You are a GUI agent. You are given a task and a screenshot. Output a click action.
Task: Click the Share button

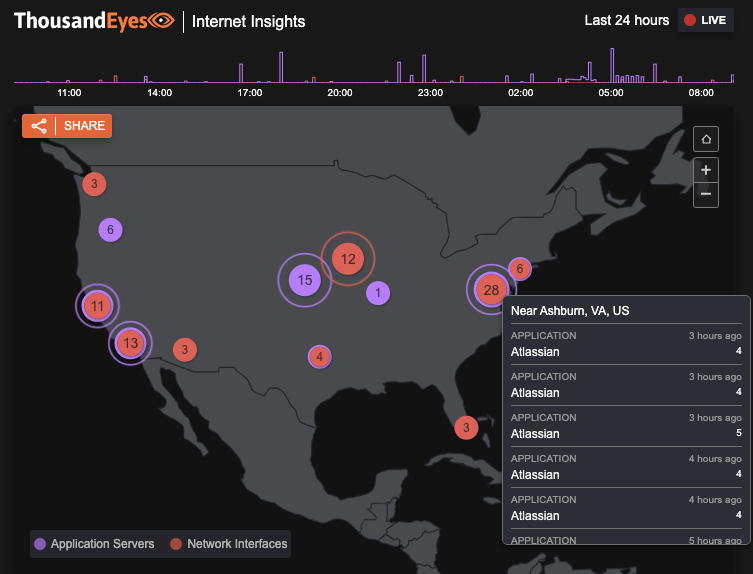tap(67, 126)
